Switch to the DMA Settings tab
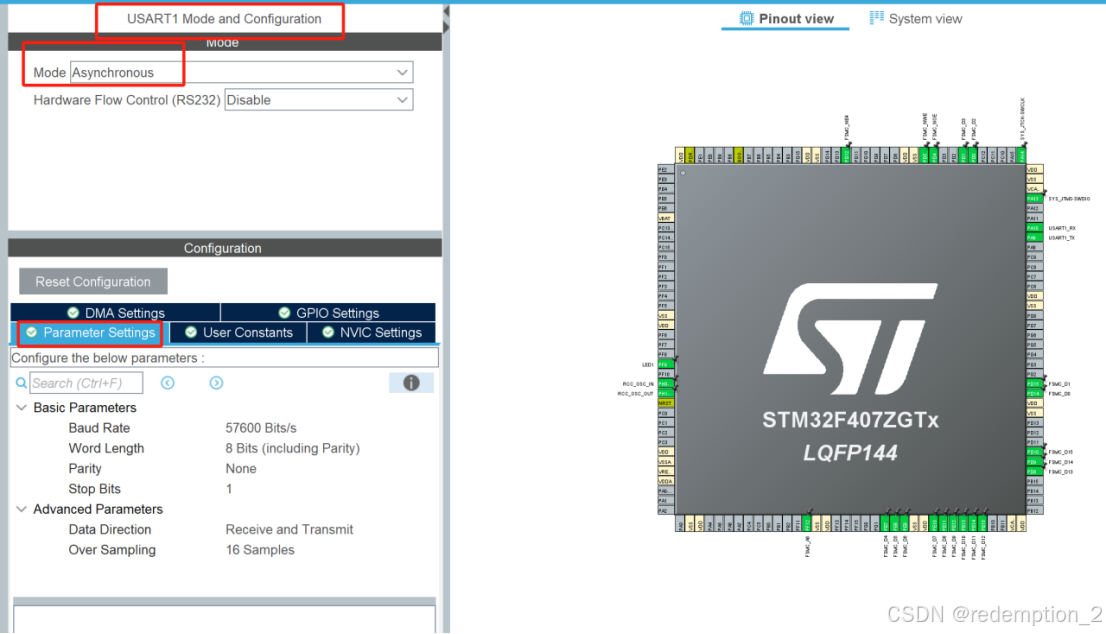1106x634 pixels. (116, 312)
